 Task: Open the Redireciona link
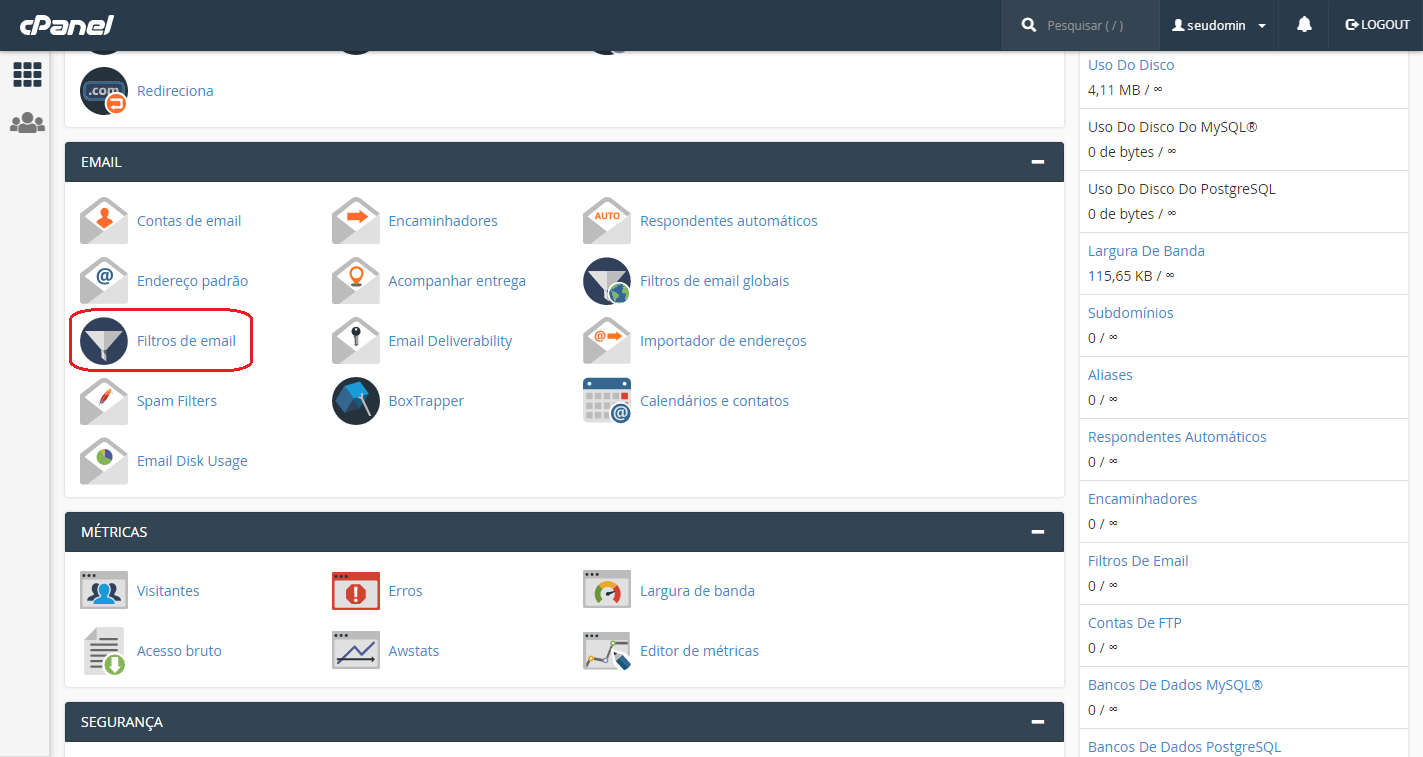point(175,91)
